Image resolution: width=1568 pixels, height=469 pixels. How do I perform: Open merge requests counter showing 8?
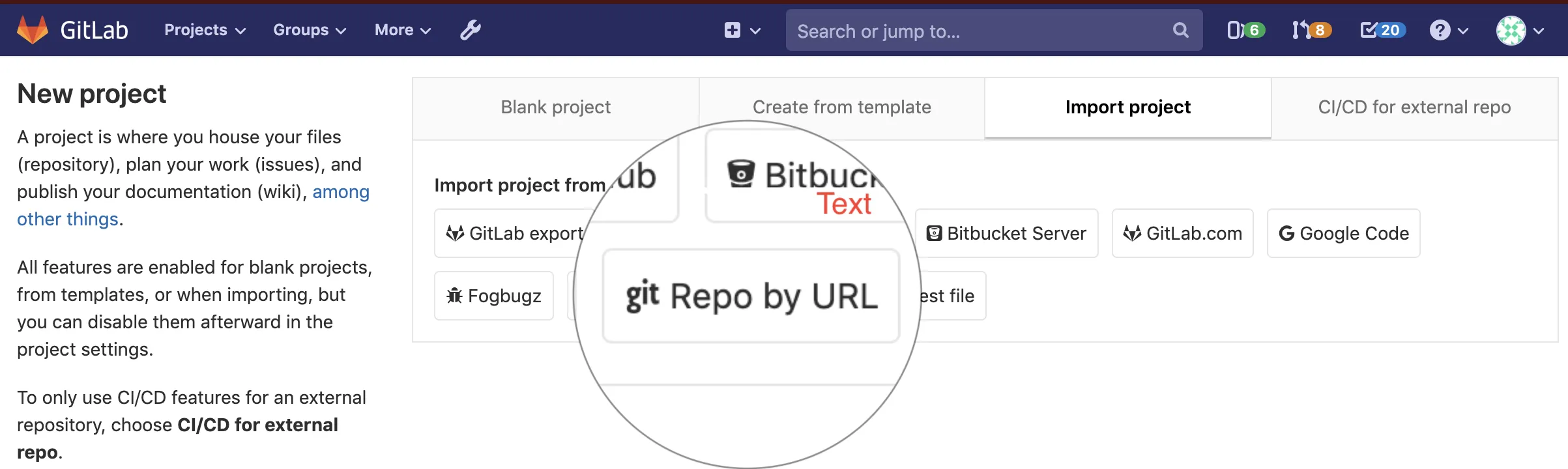(1311, 30)
